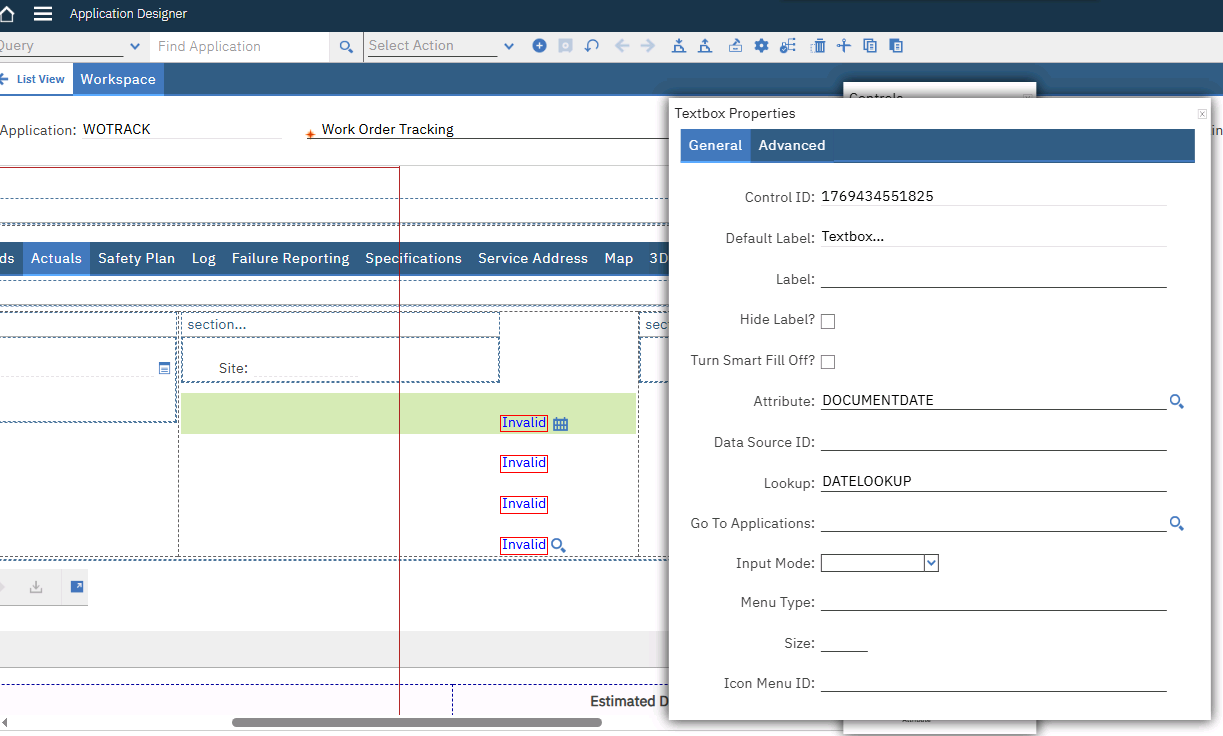This screenshot has width=1223, height=736.
Task: Enable the Hide Label checkbox
Action: tap(828, 321)
